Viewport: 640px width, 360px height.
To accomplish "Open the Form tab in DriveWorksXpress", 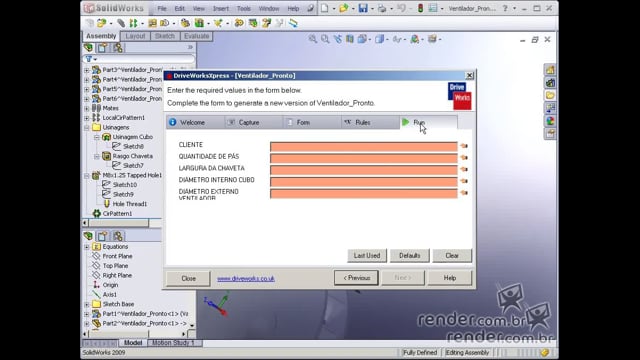I will (312, 122).
